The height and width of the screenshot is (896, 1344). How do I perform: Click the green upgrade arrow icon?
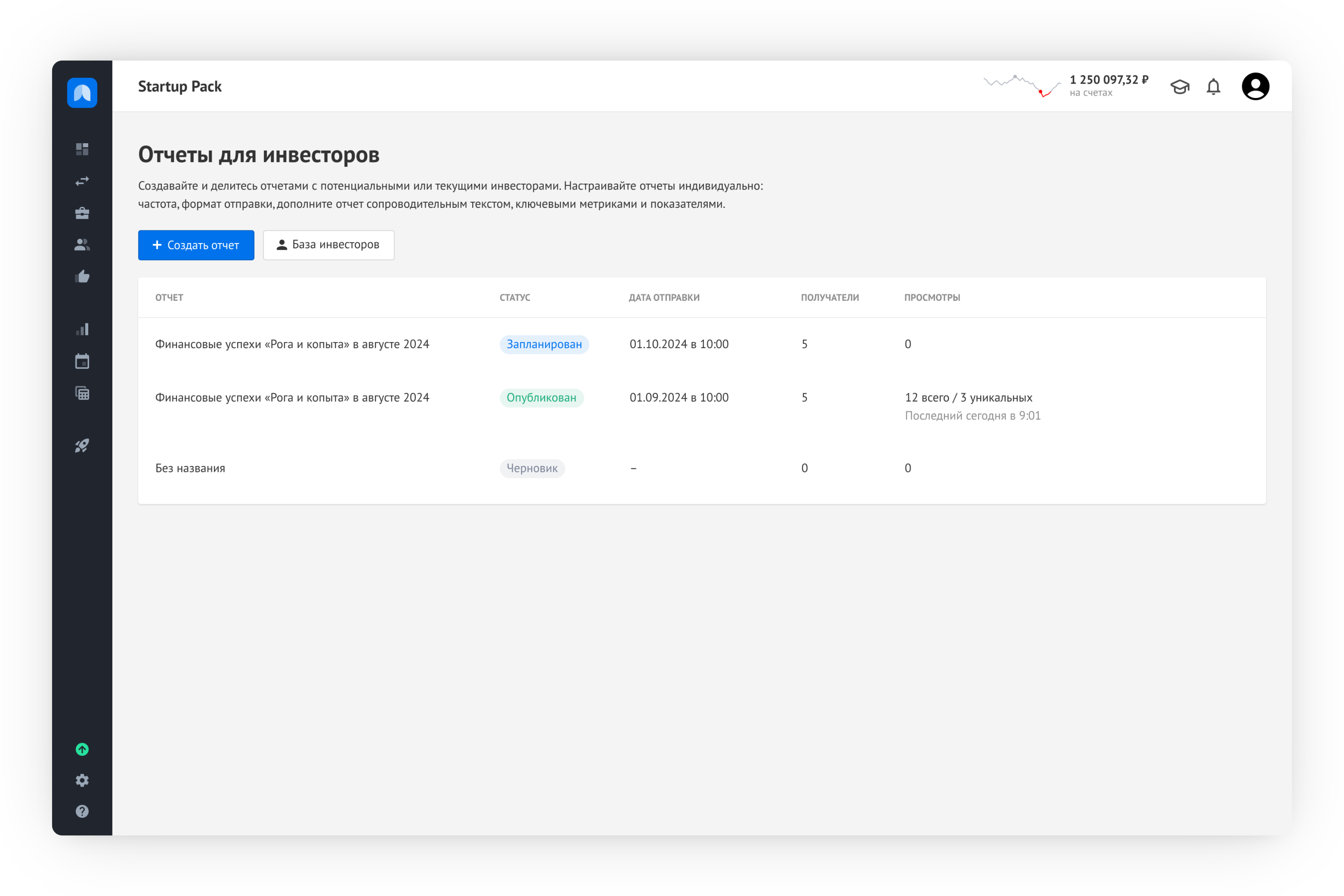pos(82,749)
